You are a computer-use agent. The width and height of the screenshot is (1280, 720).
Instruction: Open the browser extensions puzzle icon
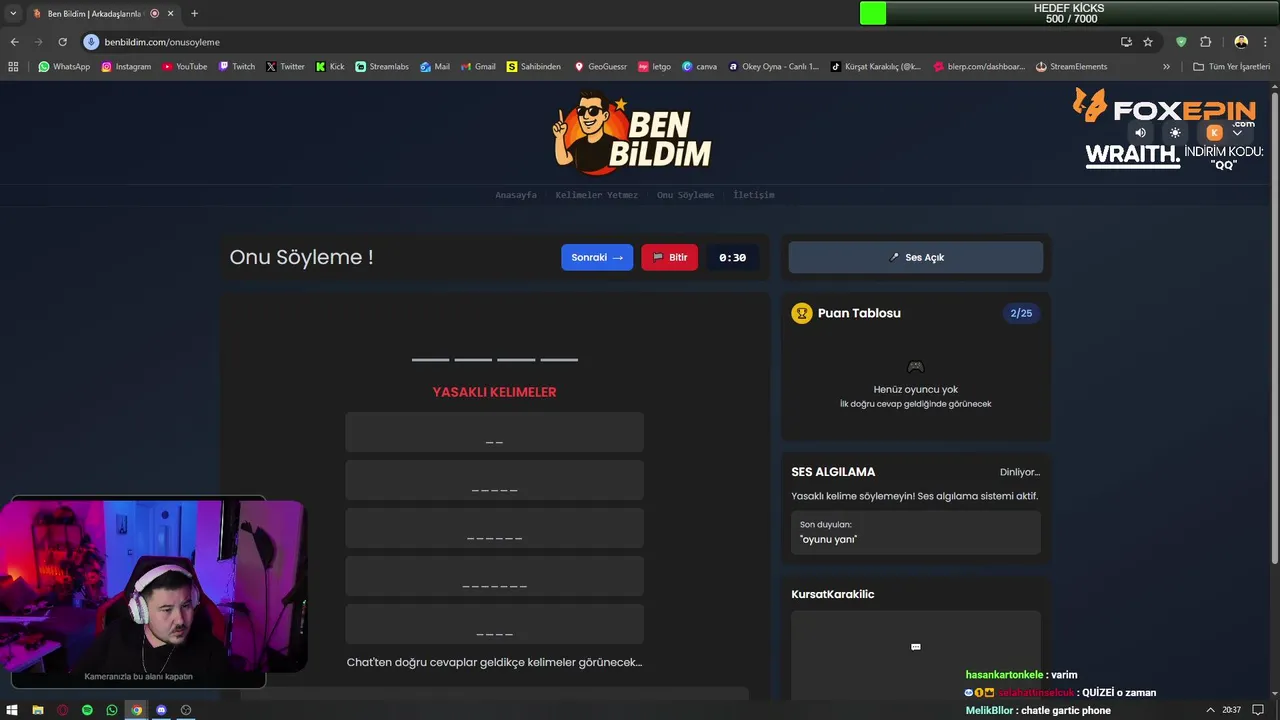1205,42
